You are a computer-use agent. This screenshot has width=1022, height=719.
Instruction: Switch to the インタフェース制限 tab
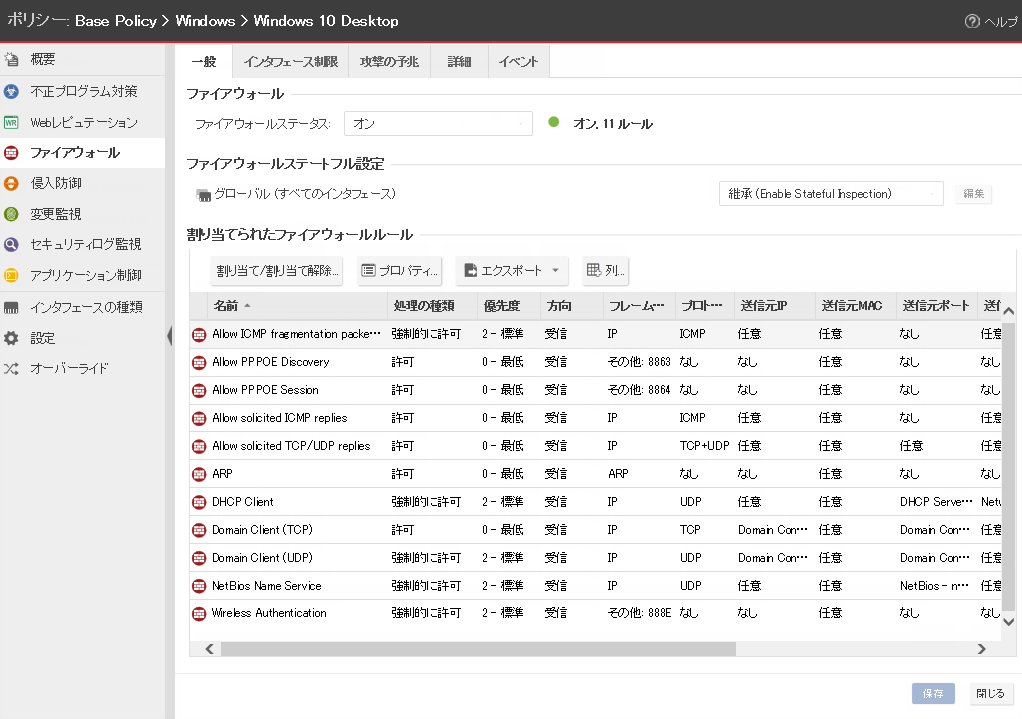point(290,62)
